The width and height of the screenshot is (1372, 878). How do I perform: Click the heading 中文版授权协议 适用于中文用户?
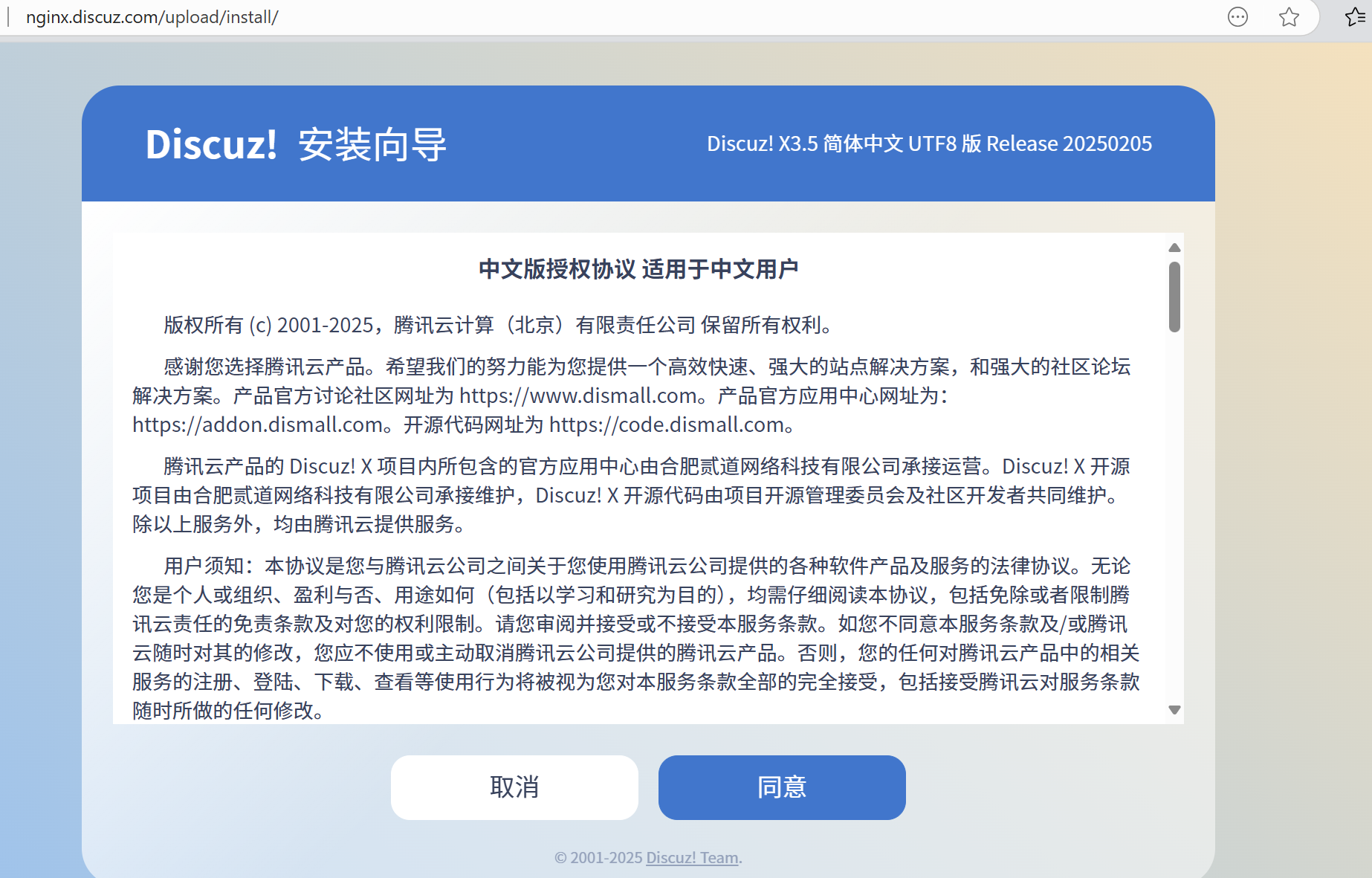(x=638, y=269)
